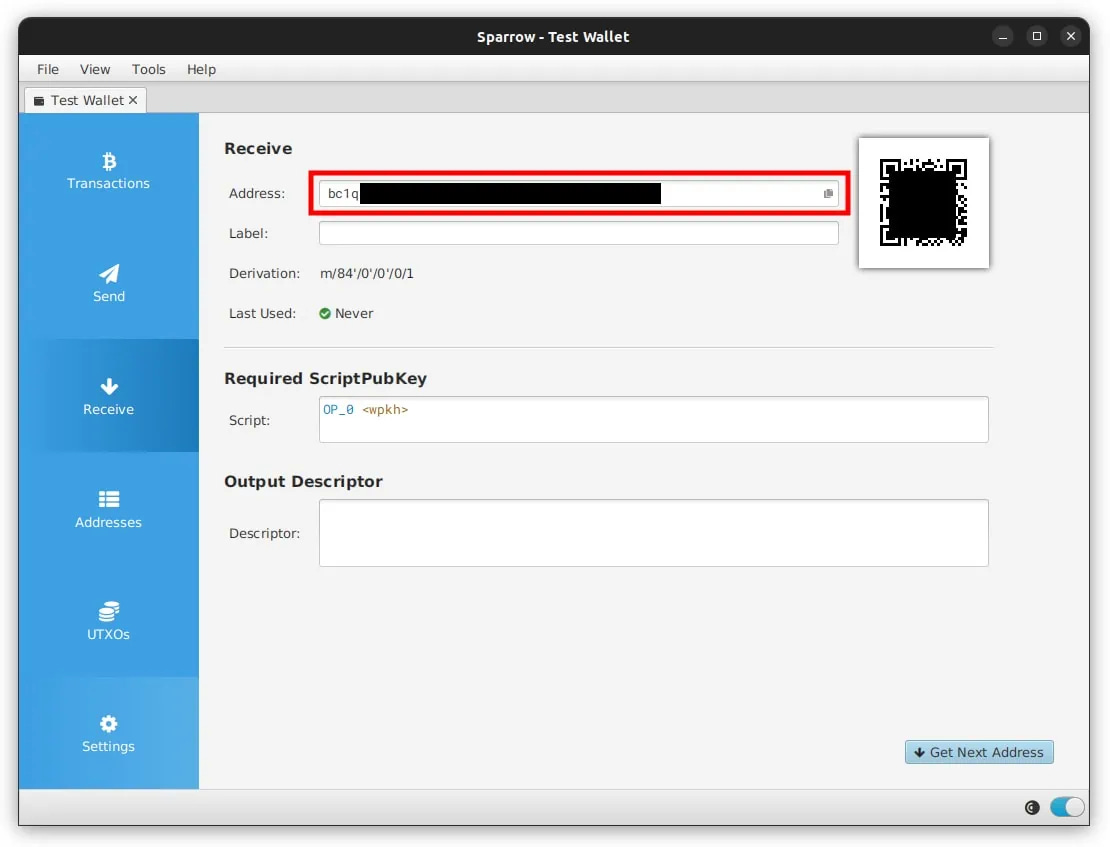The width and height of the screenshot is (1110, 847).
Task: Open the wallet Settings in the sidebar
Action: tap(108, 734)
